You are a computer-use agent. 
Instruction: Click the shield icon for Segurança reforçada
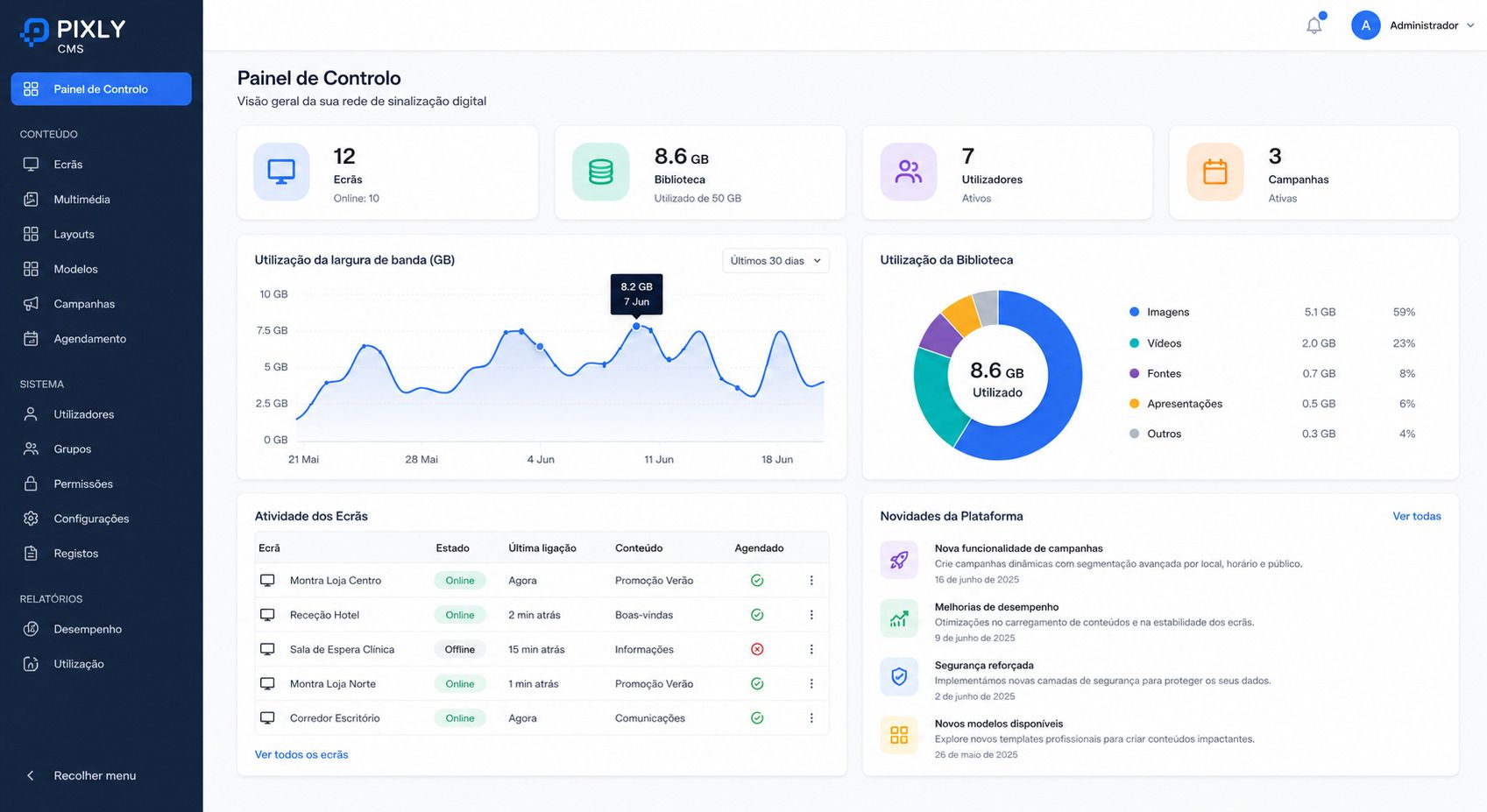(899, 676)
